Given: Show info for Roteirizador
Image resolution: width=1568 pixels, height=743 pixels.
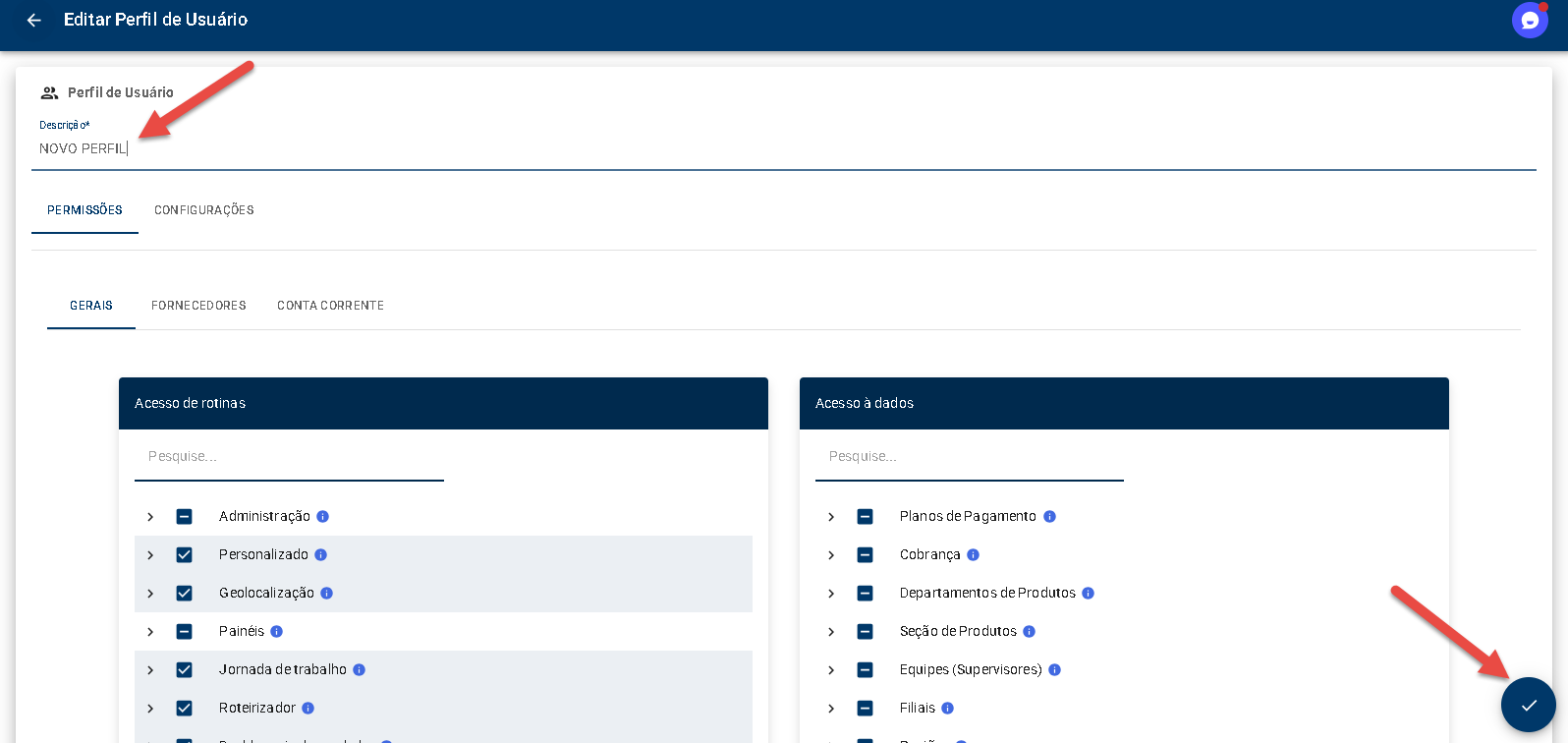Looking at the screenshot, I should [308, 708].
